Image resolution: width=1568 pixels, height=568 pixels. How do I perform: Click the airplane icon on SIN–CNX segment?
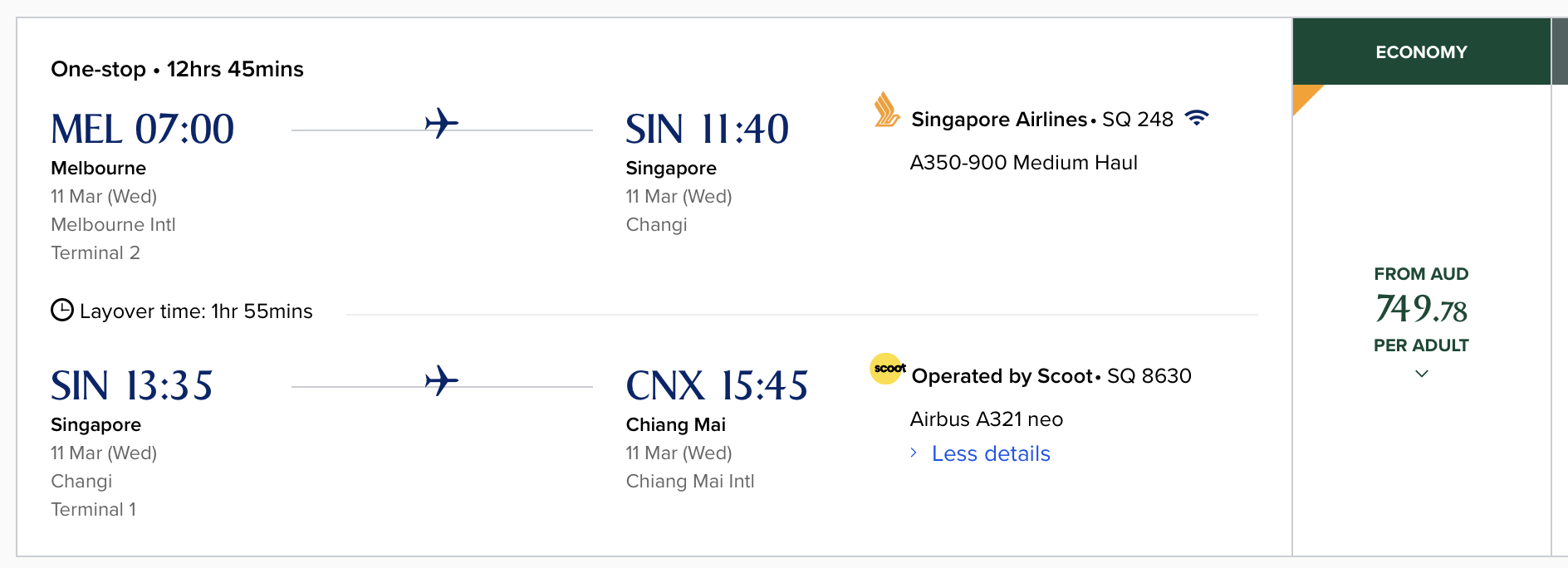(x=441, y=380)
